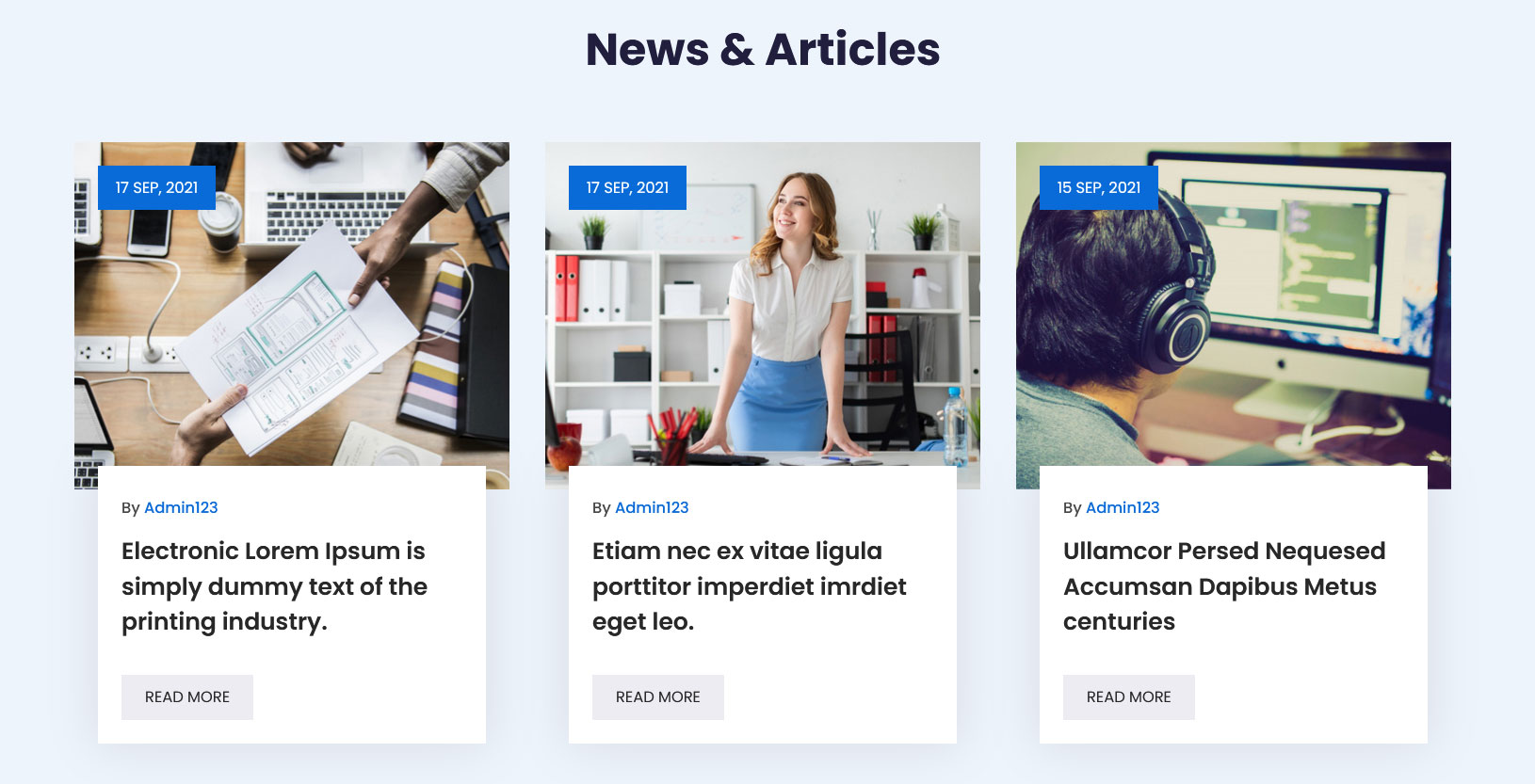Open the Etiam nec ex vitae article title

750,586
